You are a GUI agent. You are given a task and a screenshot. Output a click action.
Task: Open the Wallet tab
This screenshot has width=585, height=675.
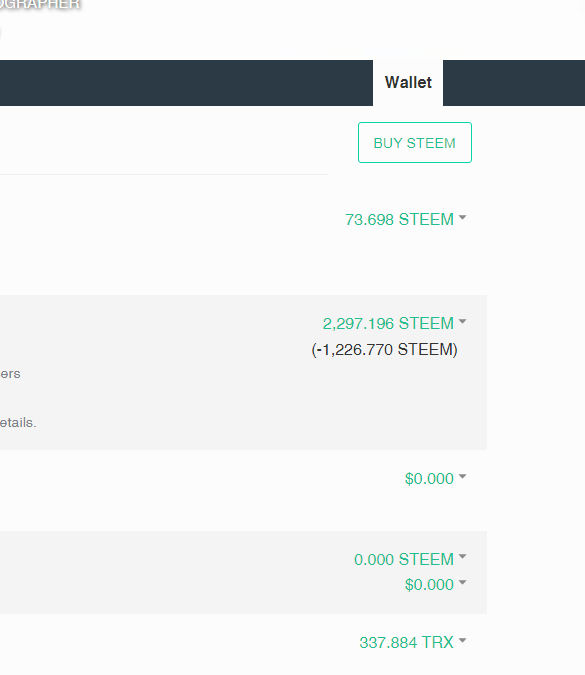[408, 83]
